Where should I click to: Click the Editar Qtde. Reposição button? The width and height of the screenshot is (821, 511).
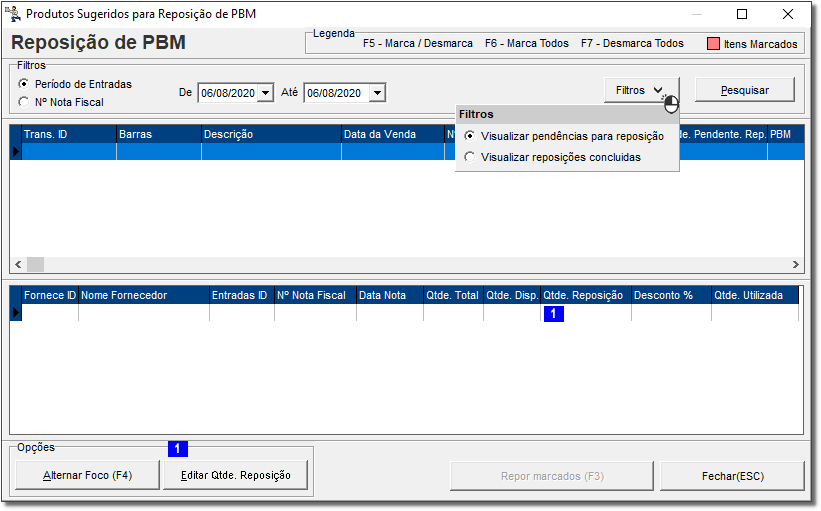tap(236, 475)
